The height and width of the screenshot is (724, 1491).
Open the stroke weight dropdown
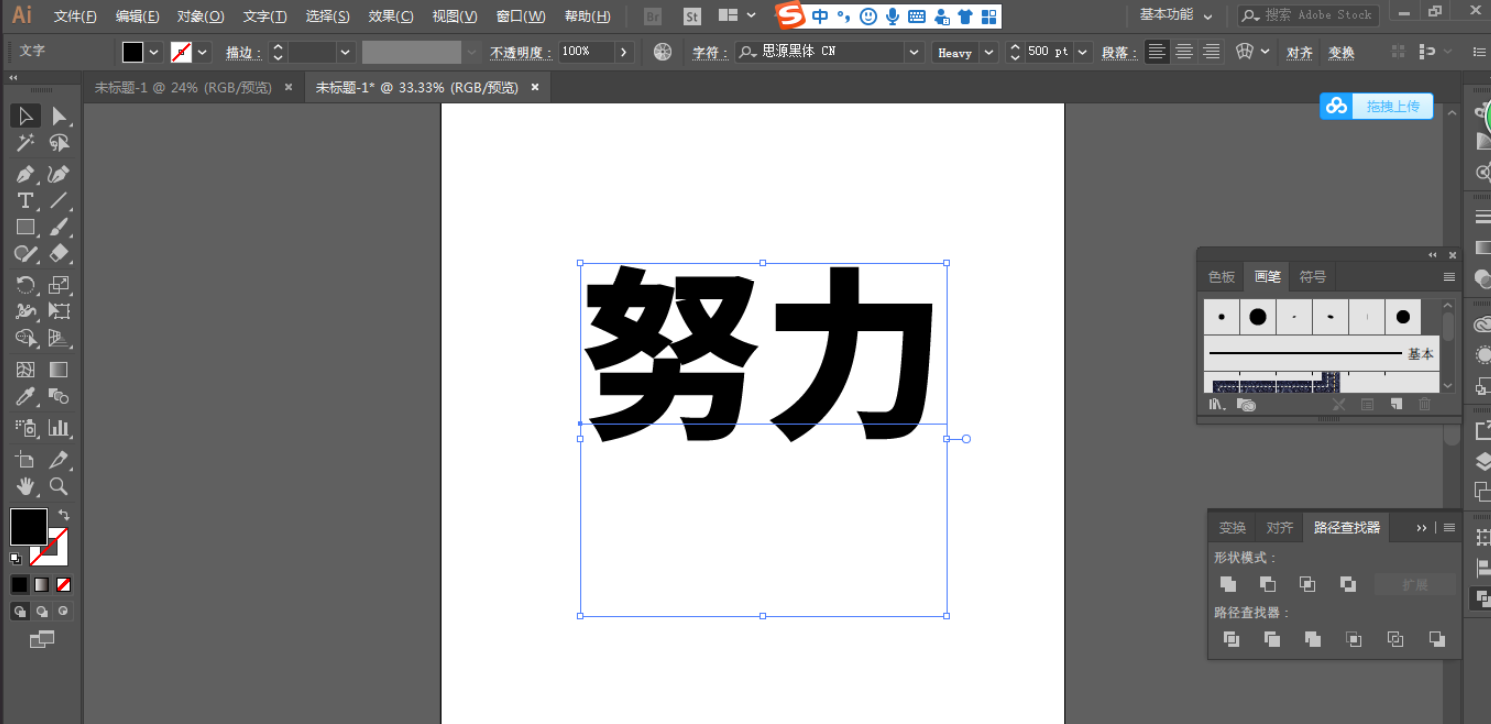(x=346, y=52)
